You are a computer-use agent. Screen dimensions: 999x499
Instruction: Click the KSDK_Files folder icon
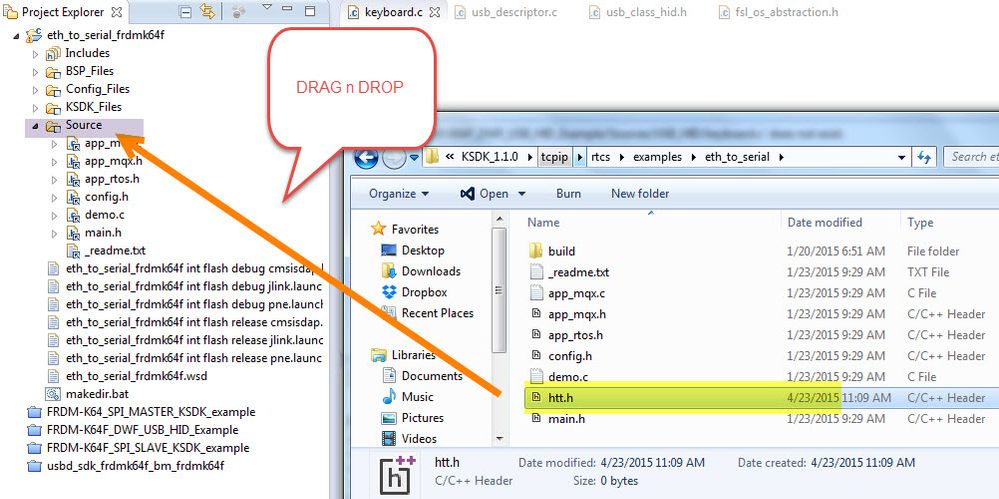pos(53,107)
